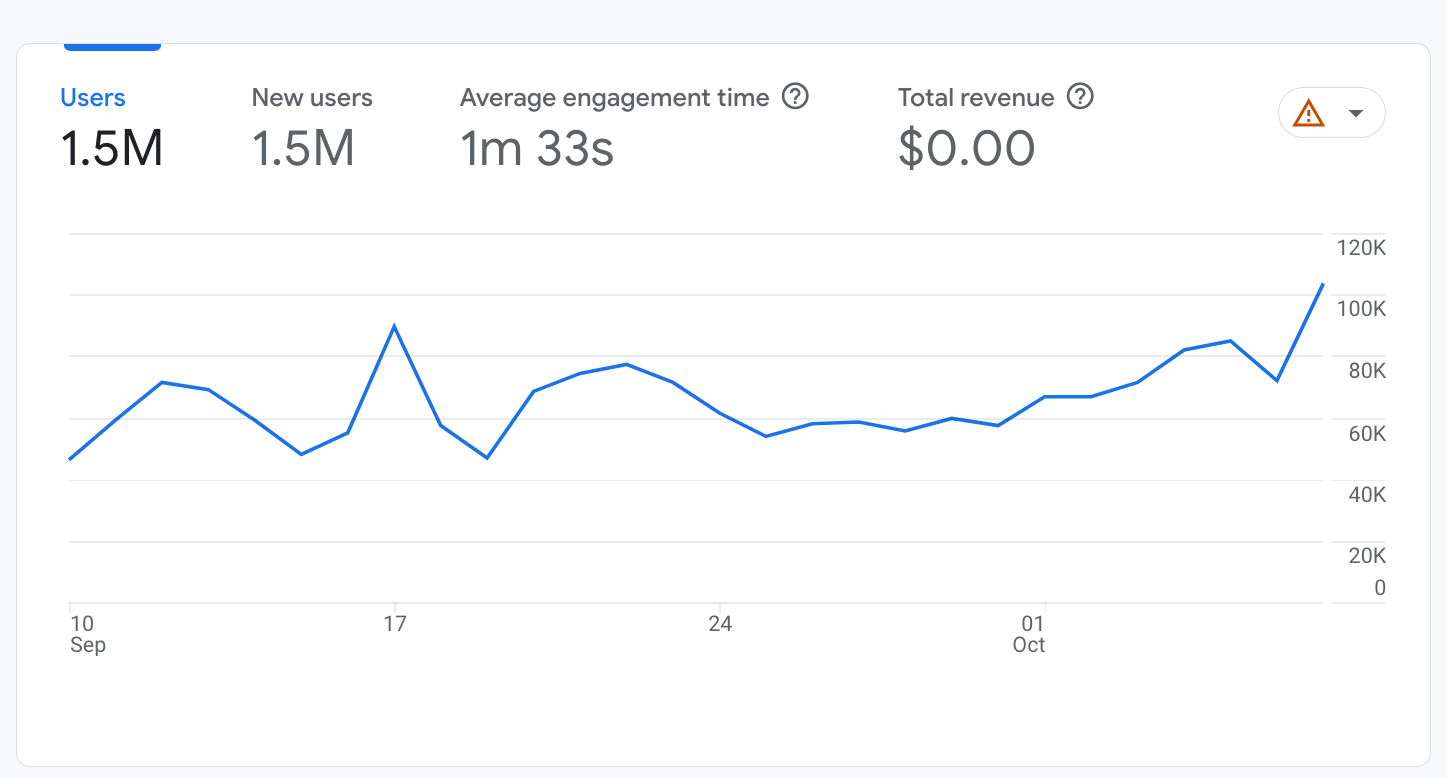Click the chart line peak on the 17th
The image size is (1446, 778).
click(x=395, y=326)
